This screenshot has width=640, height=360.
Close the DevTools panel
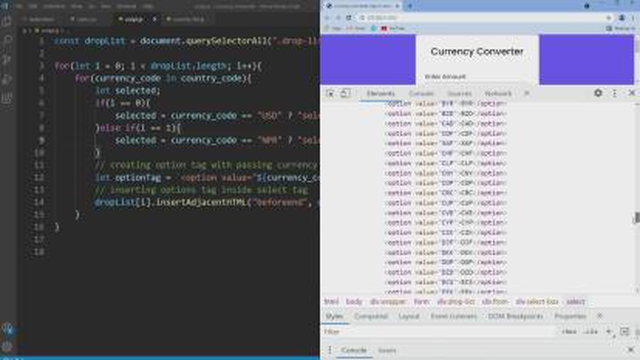click(x=632, y=93)
